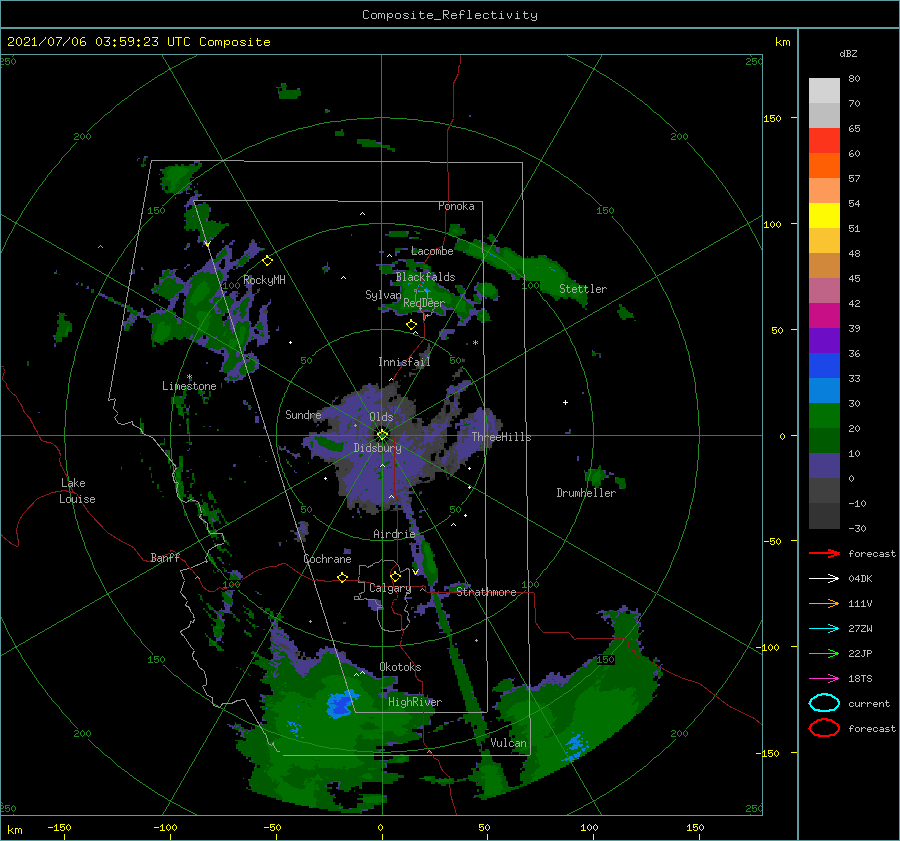This screenshot has height=841, width=900.
Task: Click the orange 111V arrow icon
Action: pyautogui.click(x=824, y=603)
